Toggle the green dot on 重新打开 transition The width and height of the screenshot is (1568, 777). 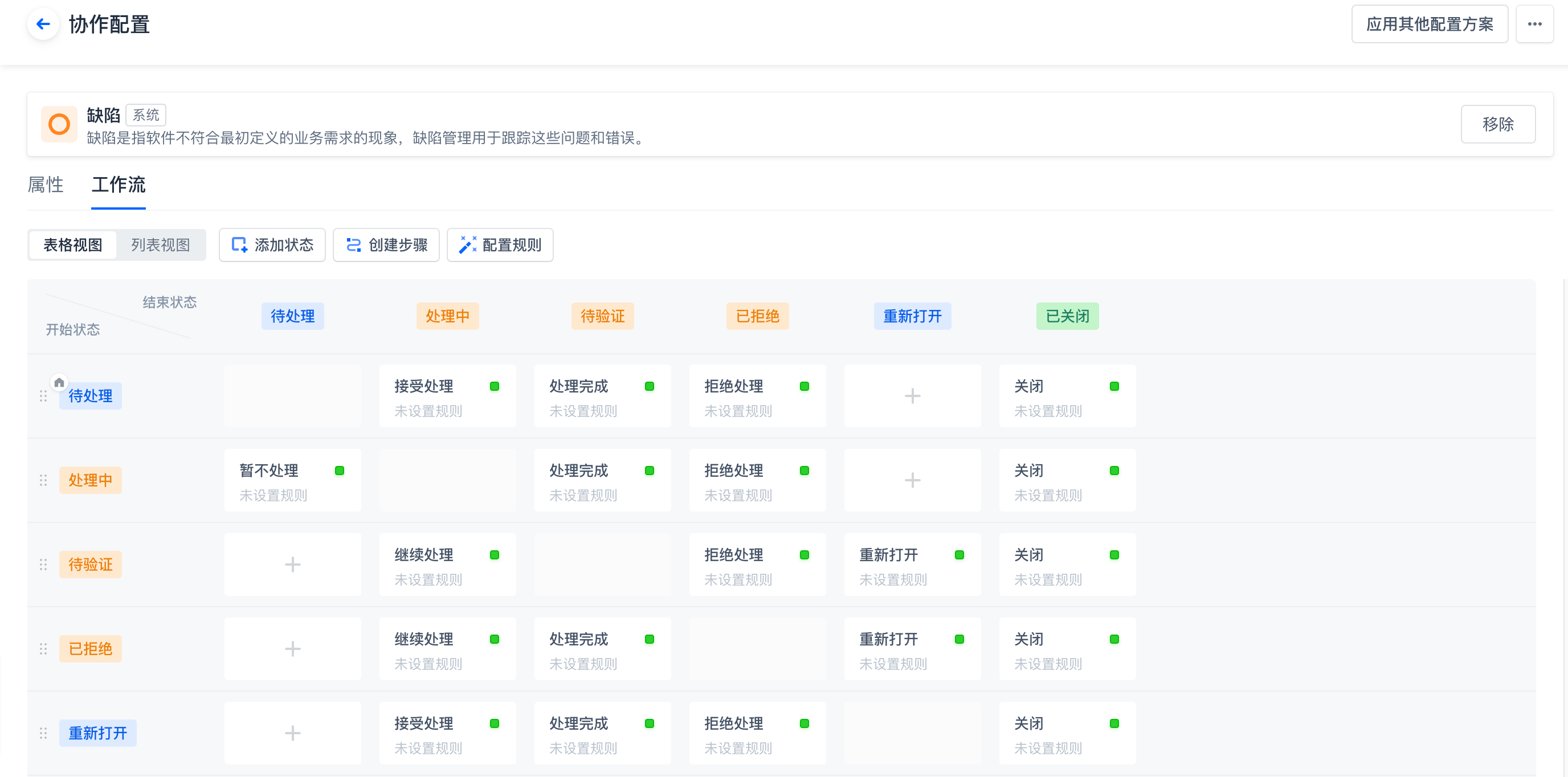point(959,555)
